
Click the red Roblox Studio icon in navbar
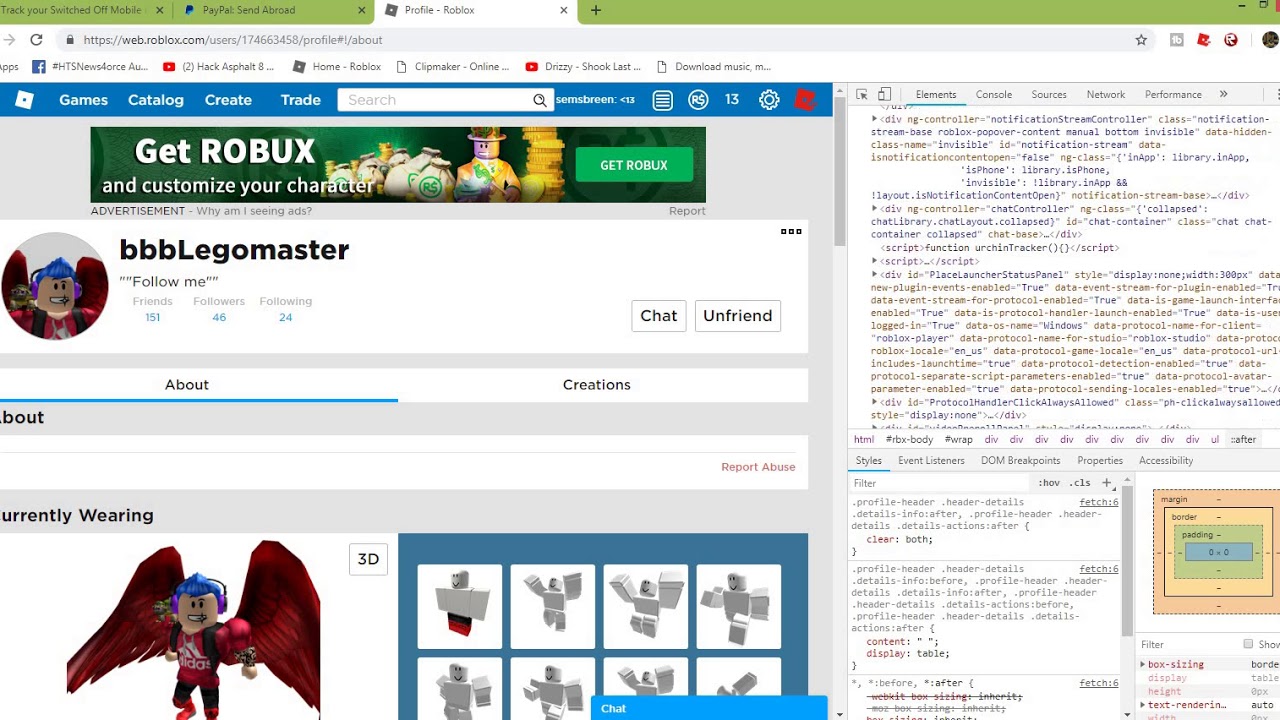tap(805, 100)
